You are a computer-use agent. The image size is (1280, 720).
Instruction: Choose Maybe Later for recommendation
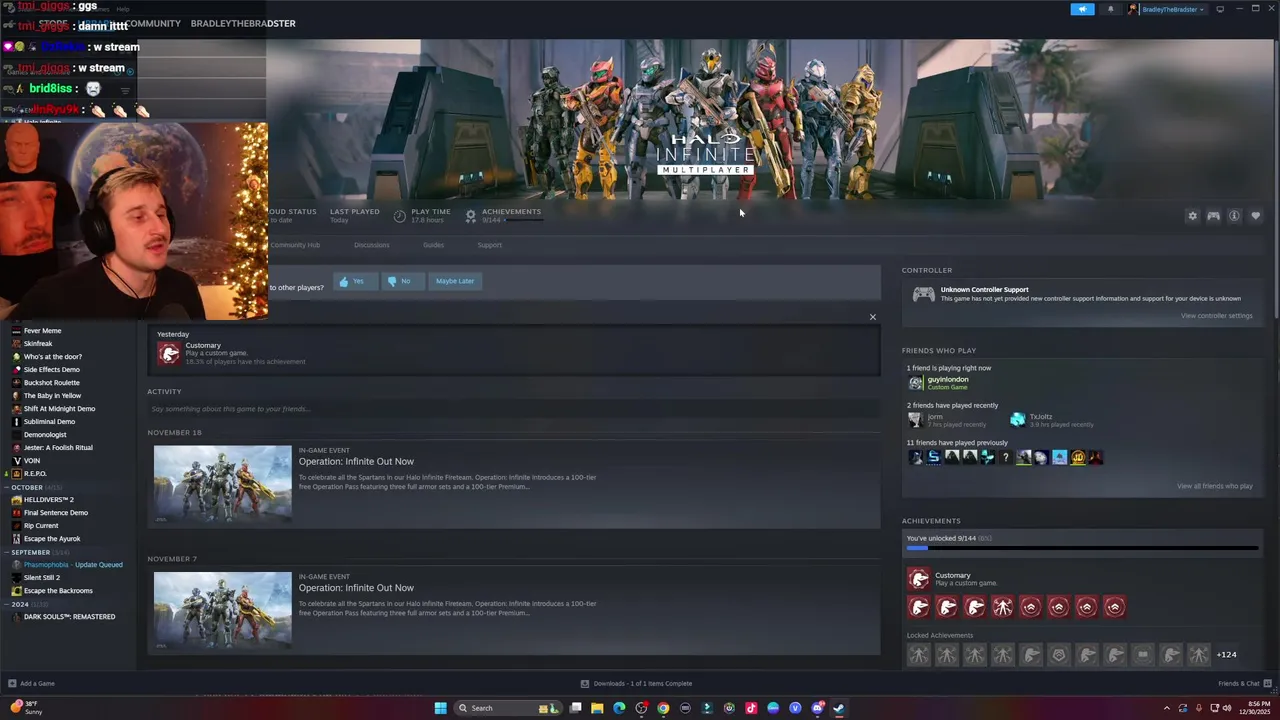(455, 281)
